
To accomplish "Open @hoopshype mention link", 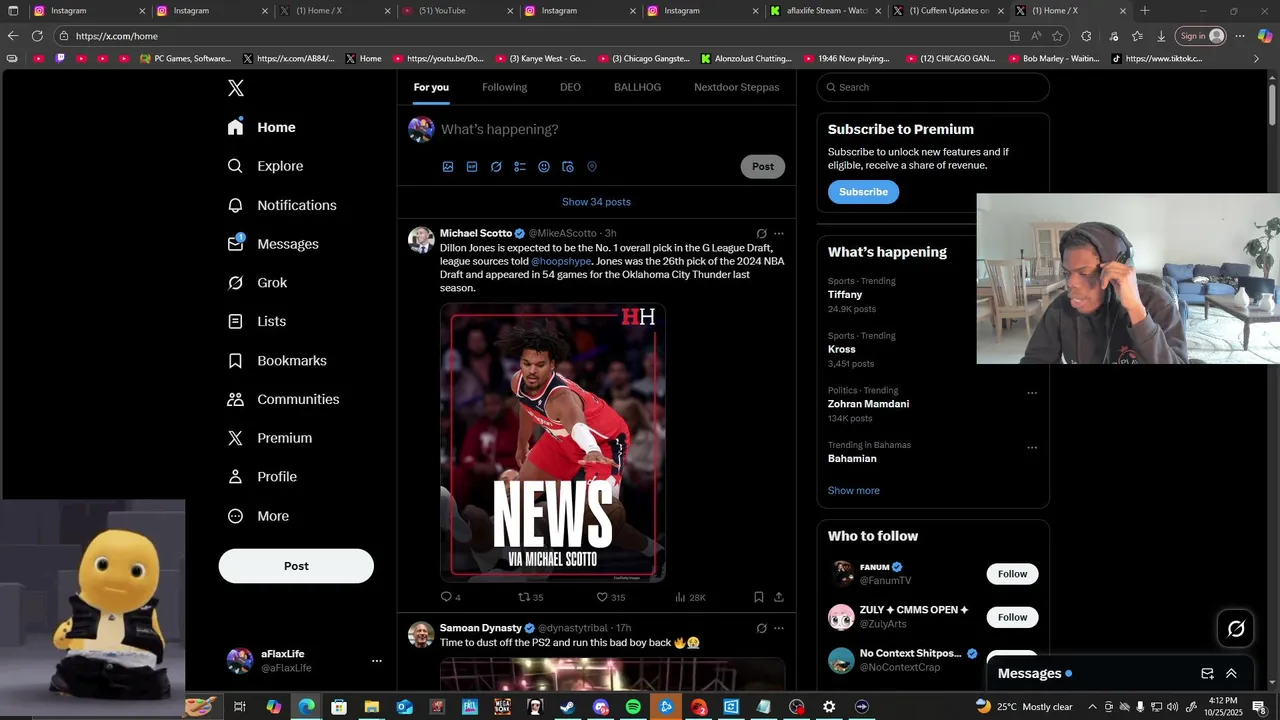I will (x=561, y=261).
